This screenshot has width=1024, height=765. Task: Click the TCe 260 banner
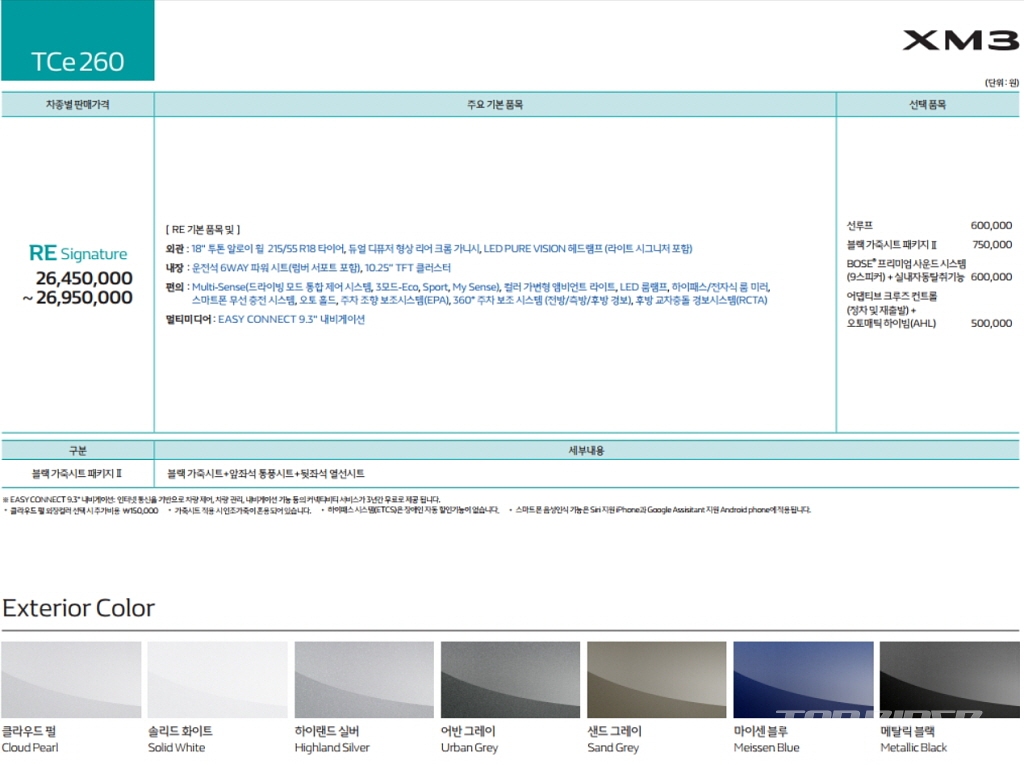[x=78, y=41]
